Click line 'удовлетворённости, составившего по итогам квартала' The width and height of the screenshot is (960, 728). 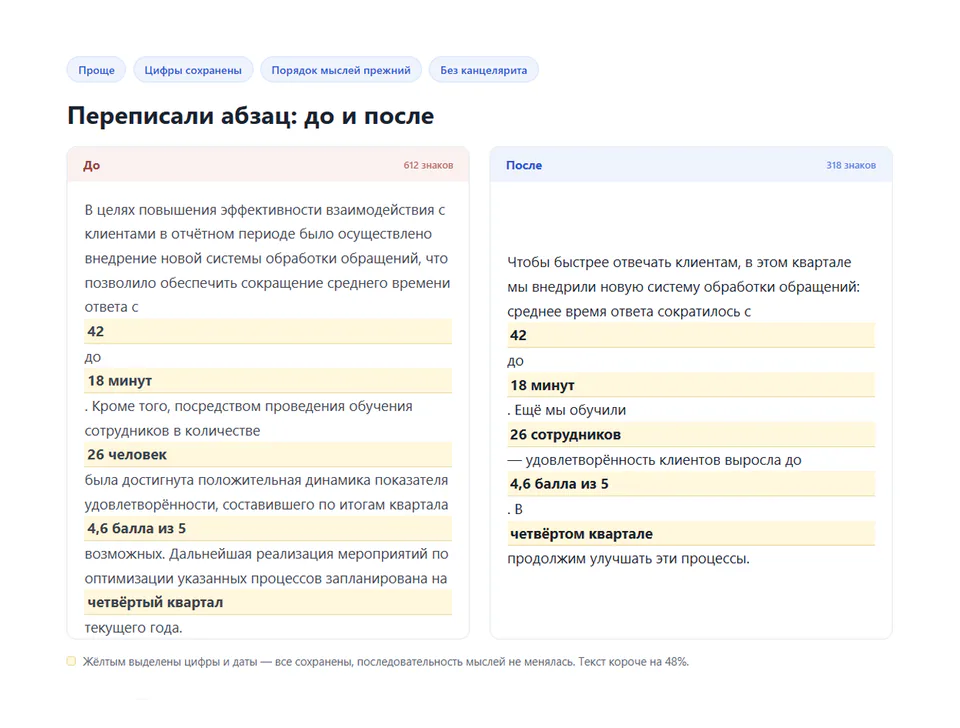[266, 505]
